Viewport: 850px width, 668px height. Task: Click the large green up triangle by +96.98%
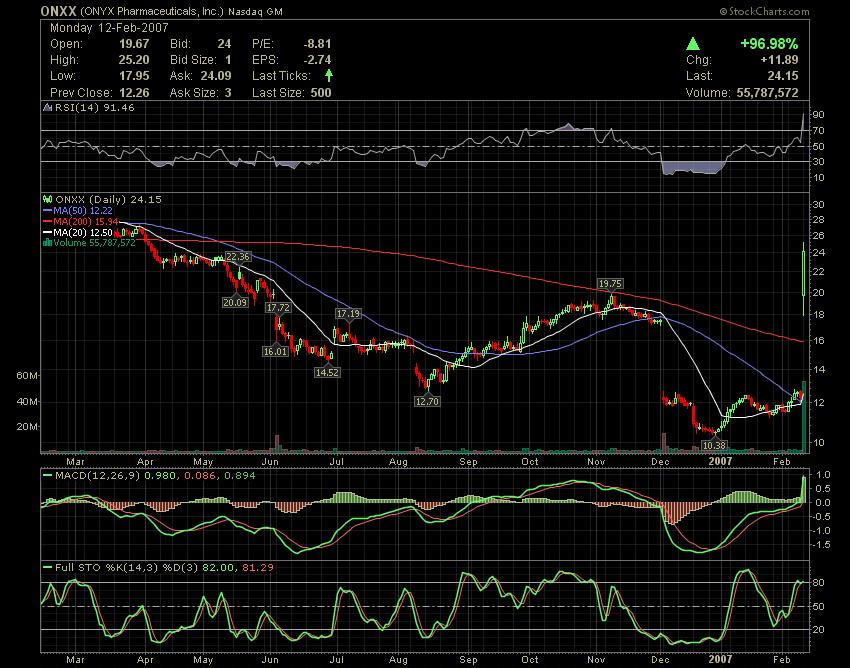coord(693,44)
